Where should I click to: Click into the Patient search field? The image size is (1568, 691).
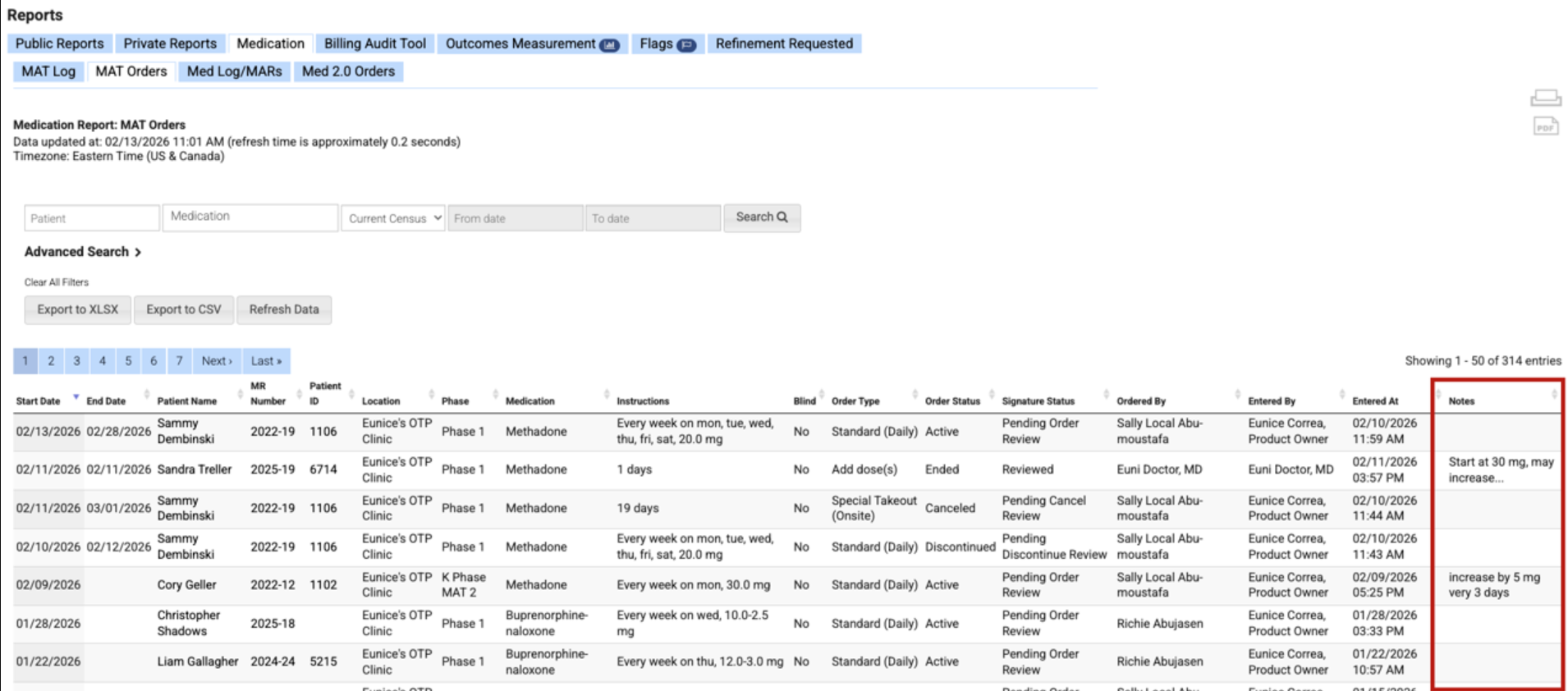tap(91, 218)
